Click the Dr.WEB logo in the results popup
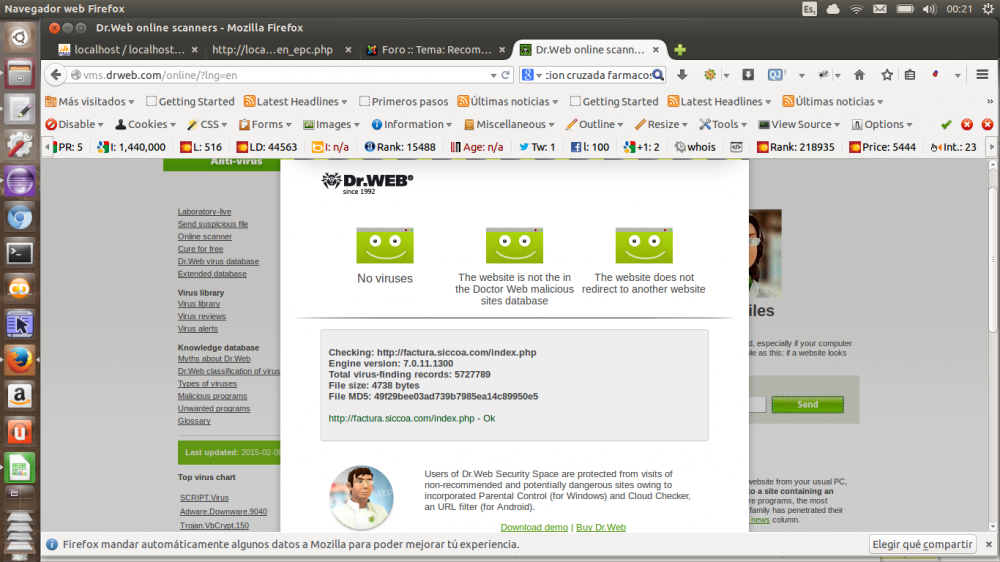 pos(367,182)
